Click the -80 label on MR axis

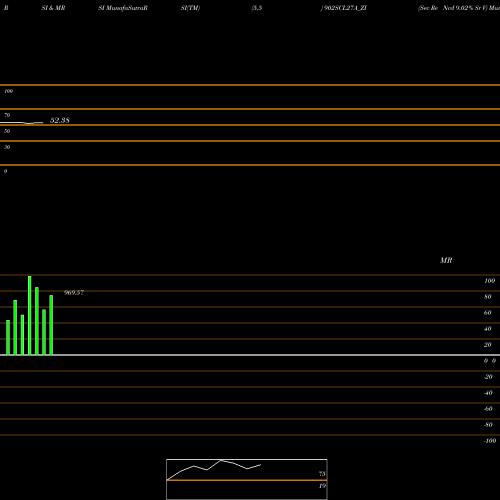(x=488, y=425)
